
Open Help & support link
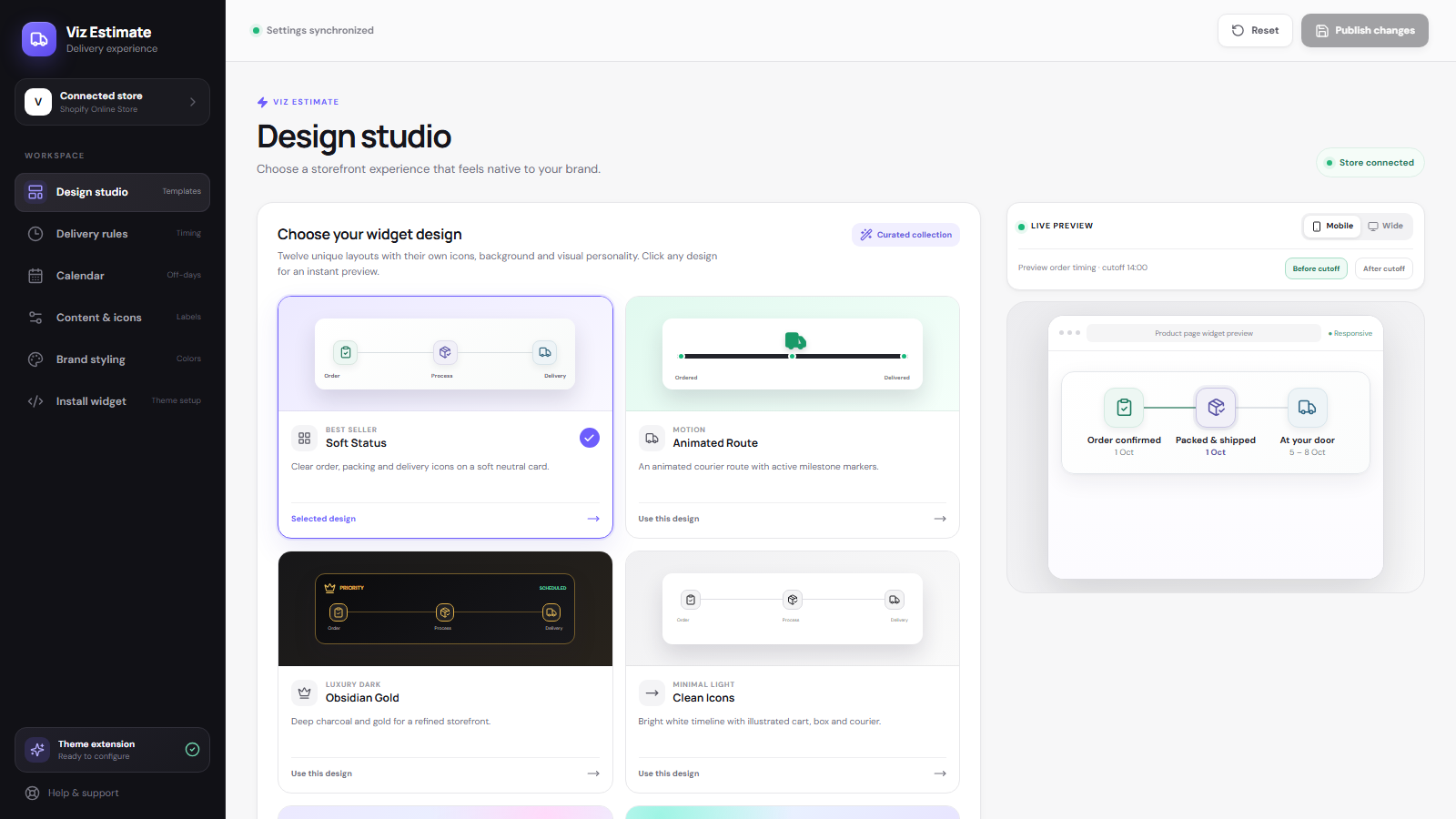click(x=72, y=793)
